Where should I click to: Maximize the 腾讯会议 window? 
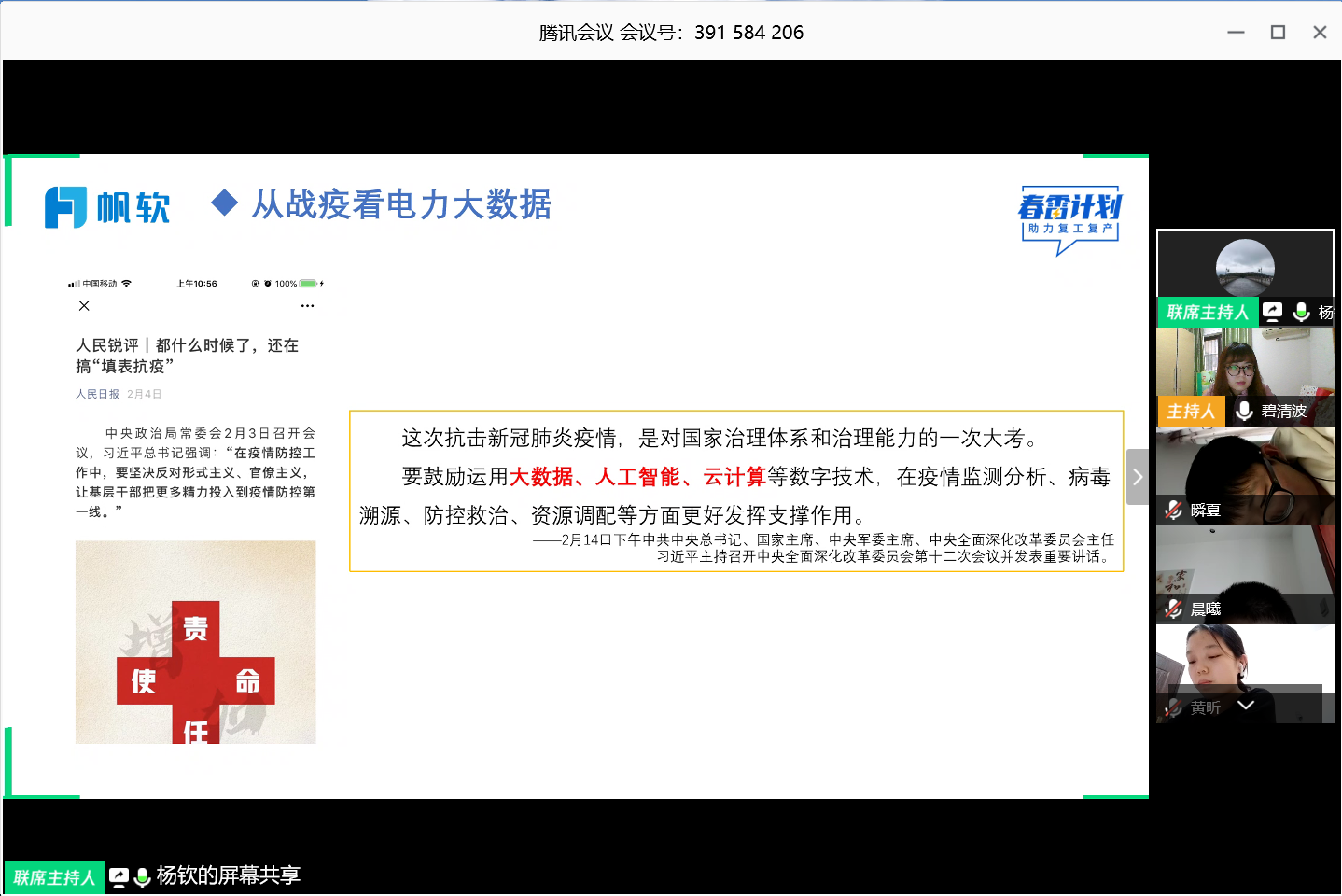(x=1278, y=33)
